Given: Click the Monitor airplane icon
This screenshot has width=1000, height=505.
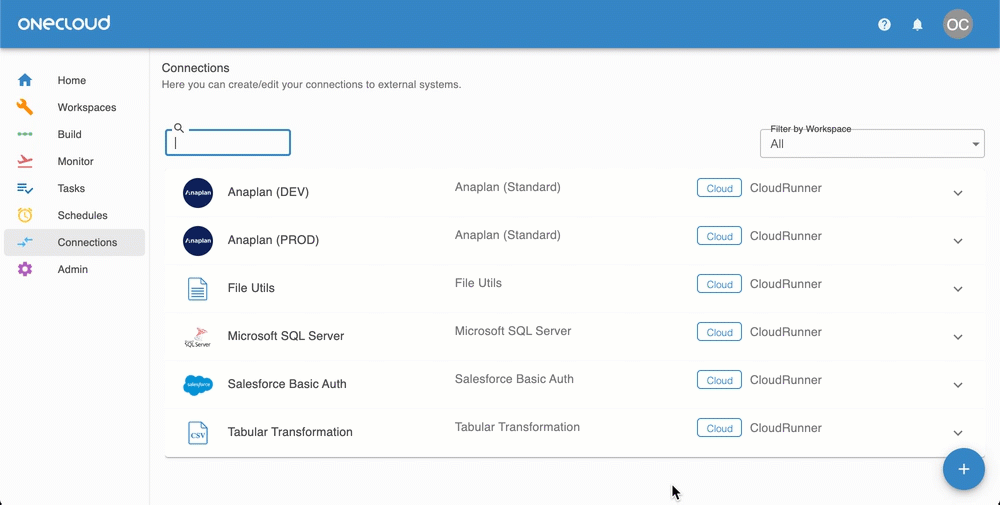Looking at the screenshot, I should click(x=25, y=161).
